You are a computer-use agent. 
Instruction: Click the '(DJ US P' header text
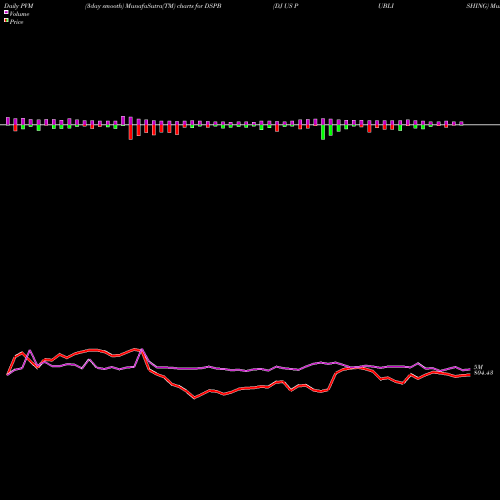click(x=286, y=6)
